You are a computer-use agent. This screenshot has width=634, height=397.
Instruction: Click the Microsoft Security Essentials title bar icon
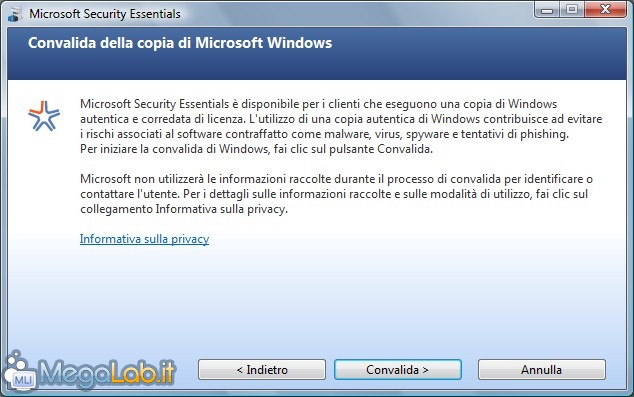pos(15,14)
